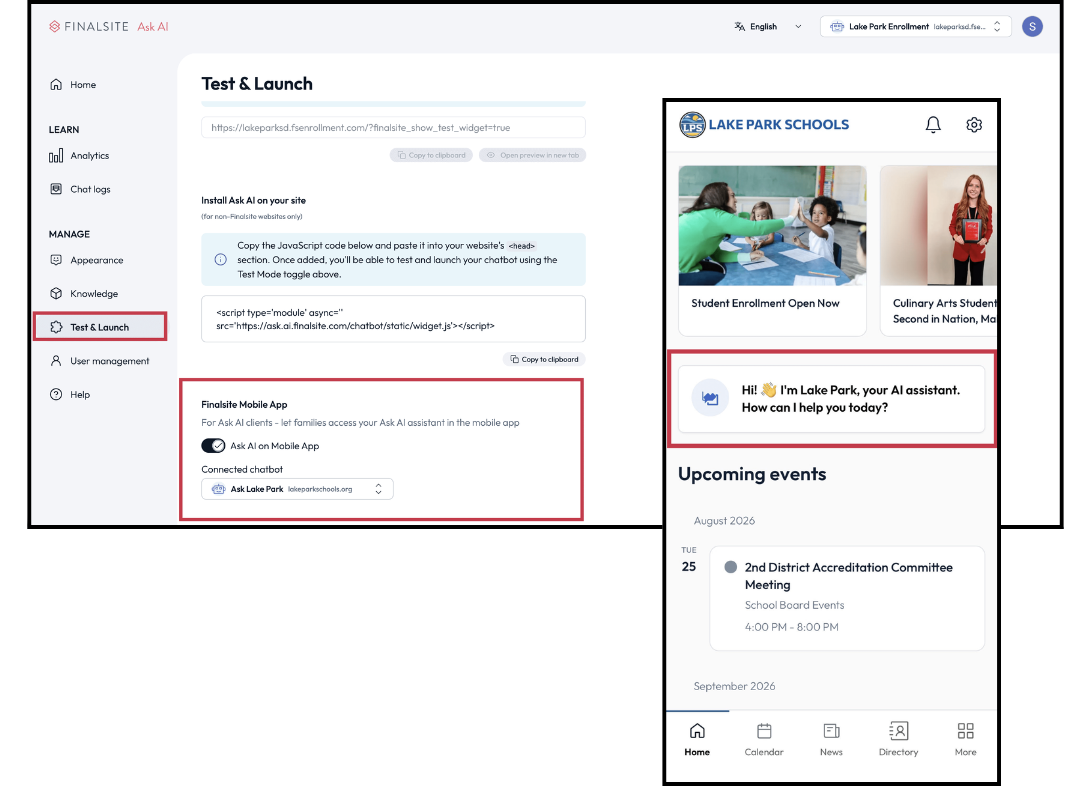The width and height of the screenshot is (1091, 786).
Task: Click the 'Test & Launch' page title
Action: point(257,84)
